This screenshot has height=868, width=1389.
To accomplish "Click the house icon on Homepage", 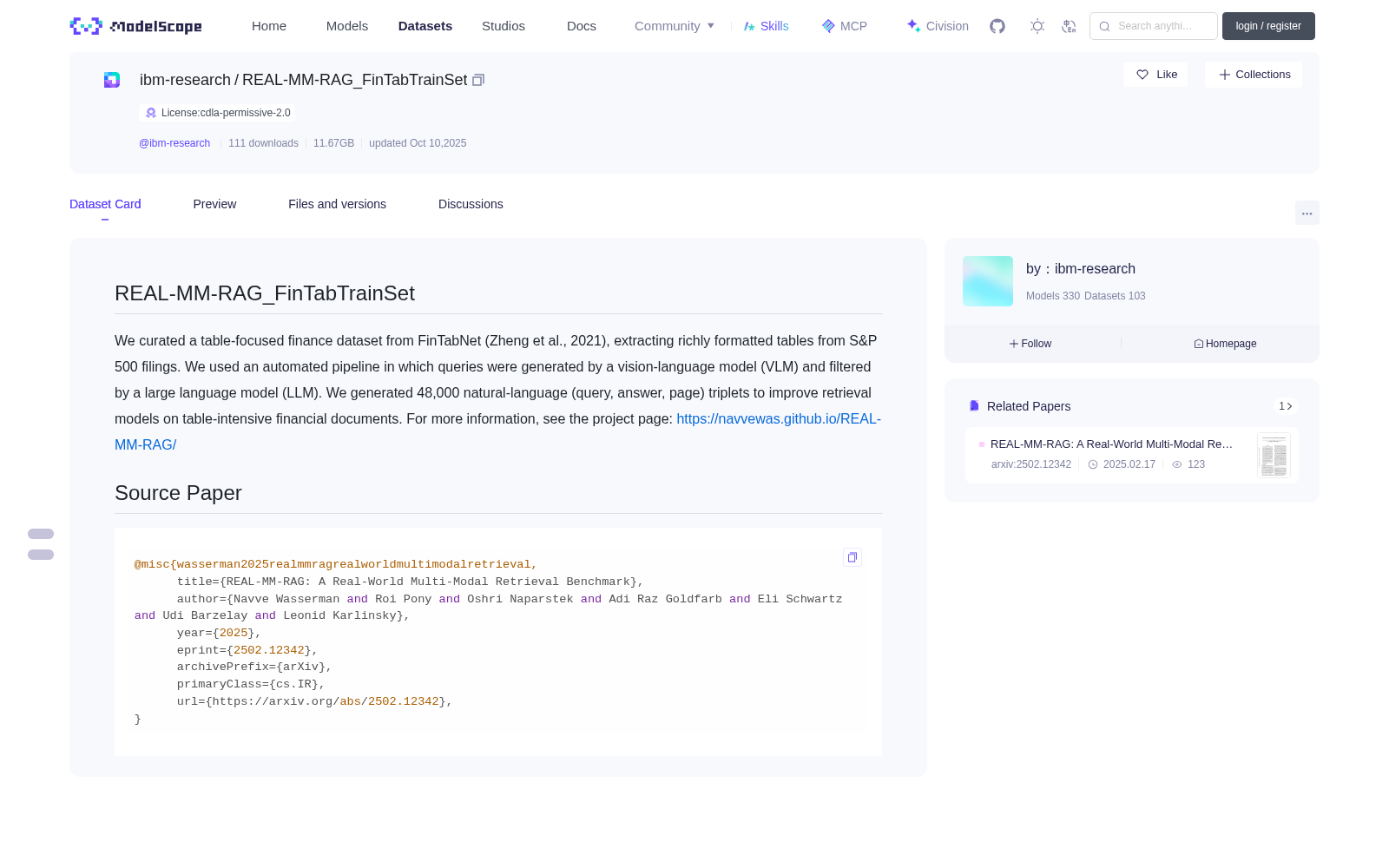I will (1199, 344).
